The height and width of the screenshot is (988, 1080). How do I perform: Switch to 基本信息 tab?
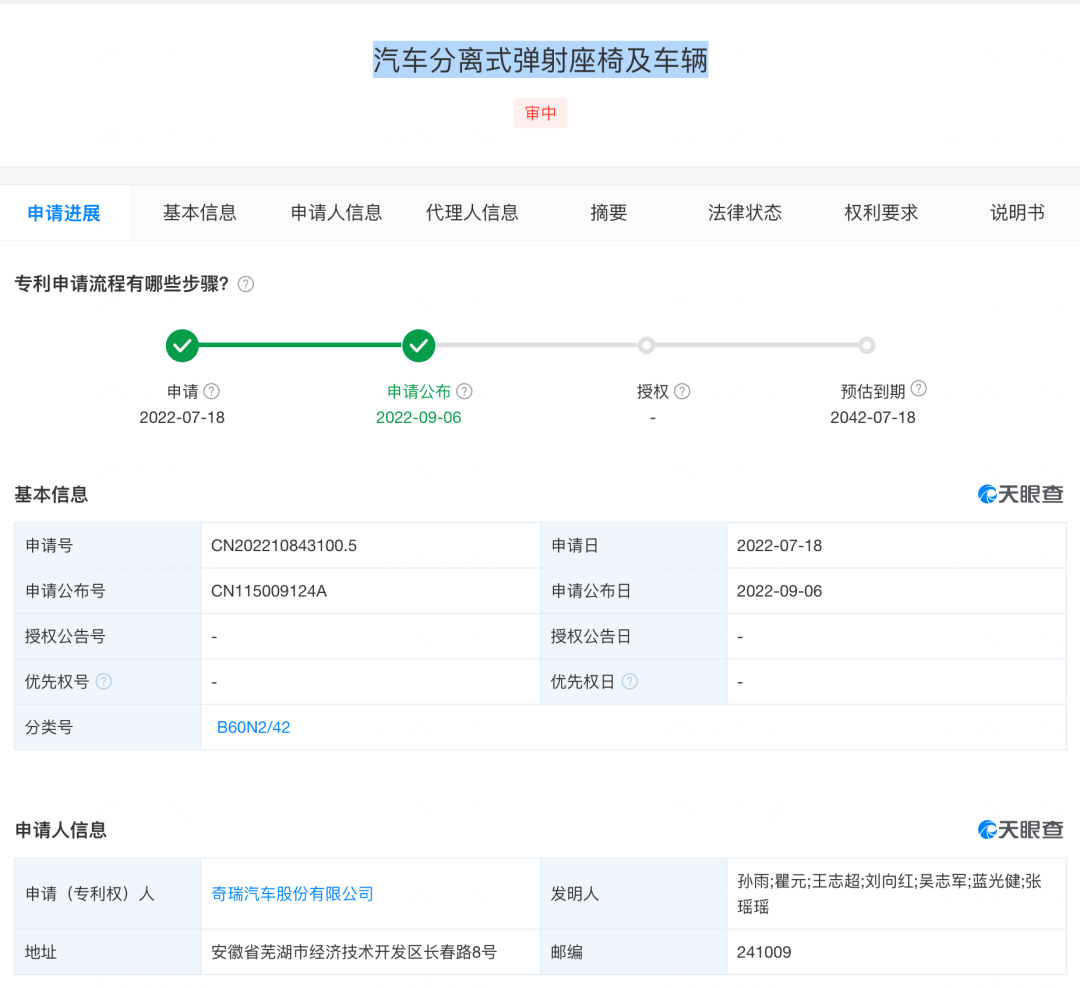tap(200, 213)
